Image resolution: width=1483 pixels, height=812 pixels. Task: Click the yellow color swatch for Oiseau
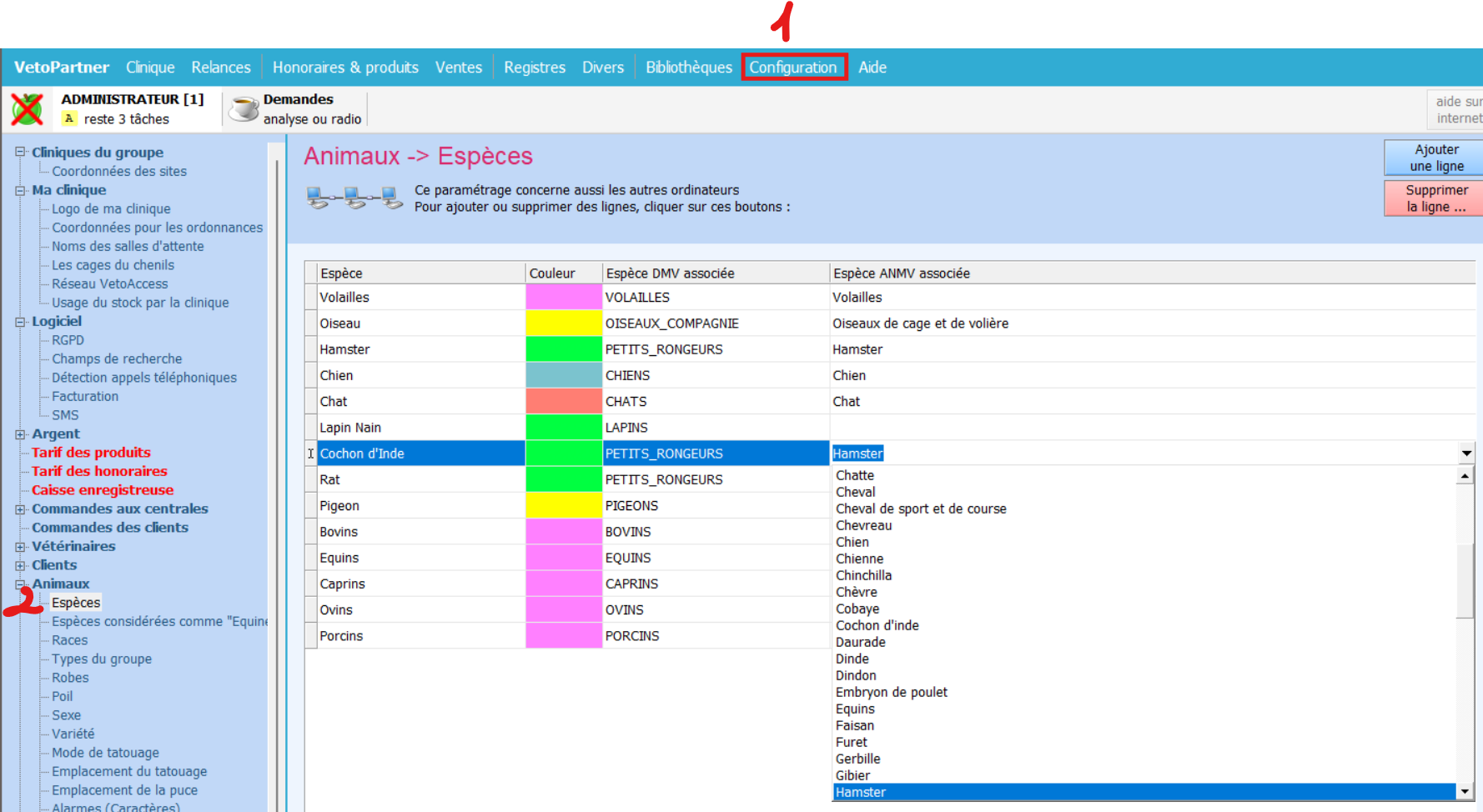point(563,323)
